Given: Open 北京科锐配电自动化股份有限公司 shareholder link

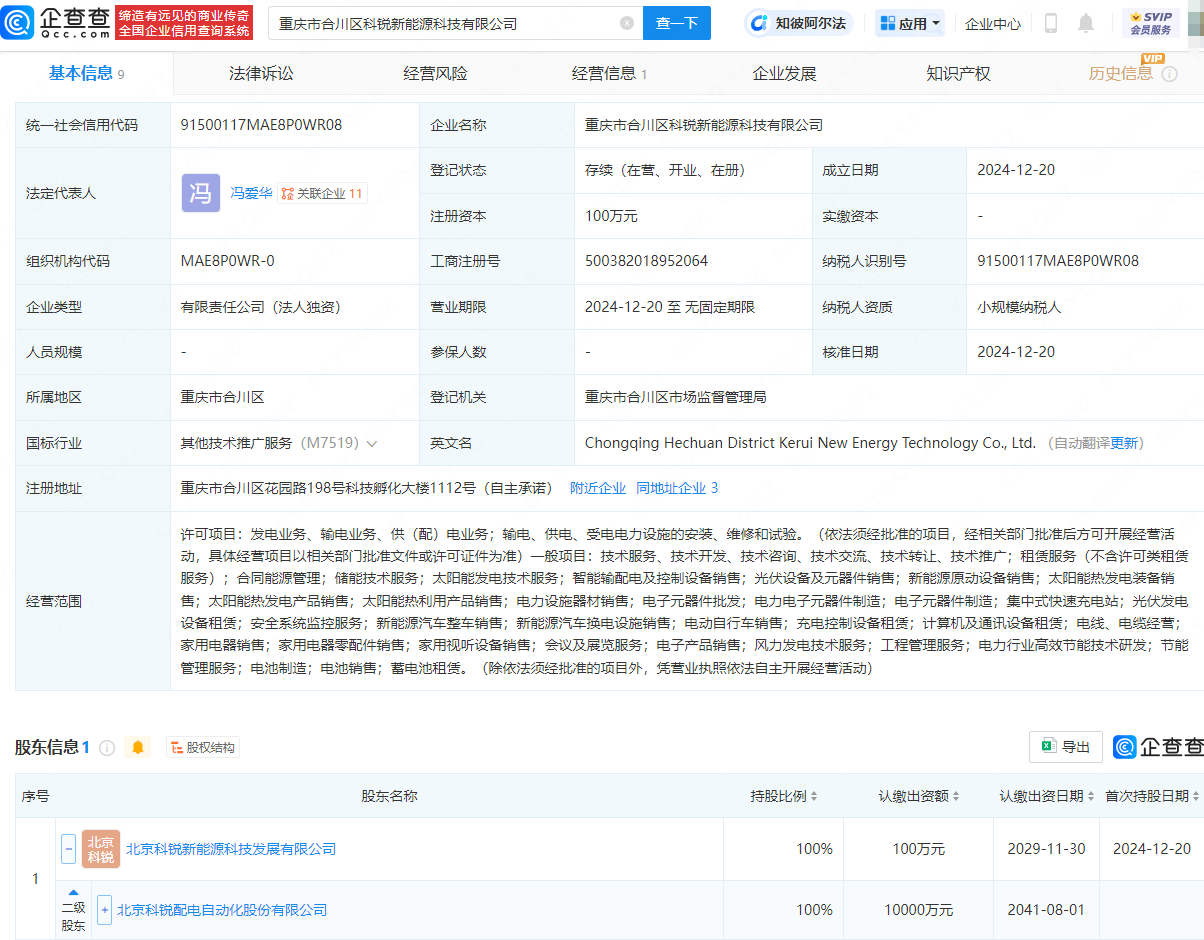Looking at the screenshot, I should [222, 910].
